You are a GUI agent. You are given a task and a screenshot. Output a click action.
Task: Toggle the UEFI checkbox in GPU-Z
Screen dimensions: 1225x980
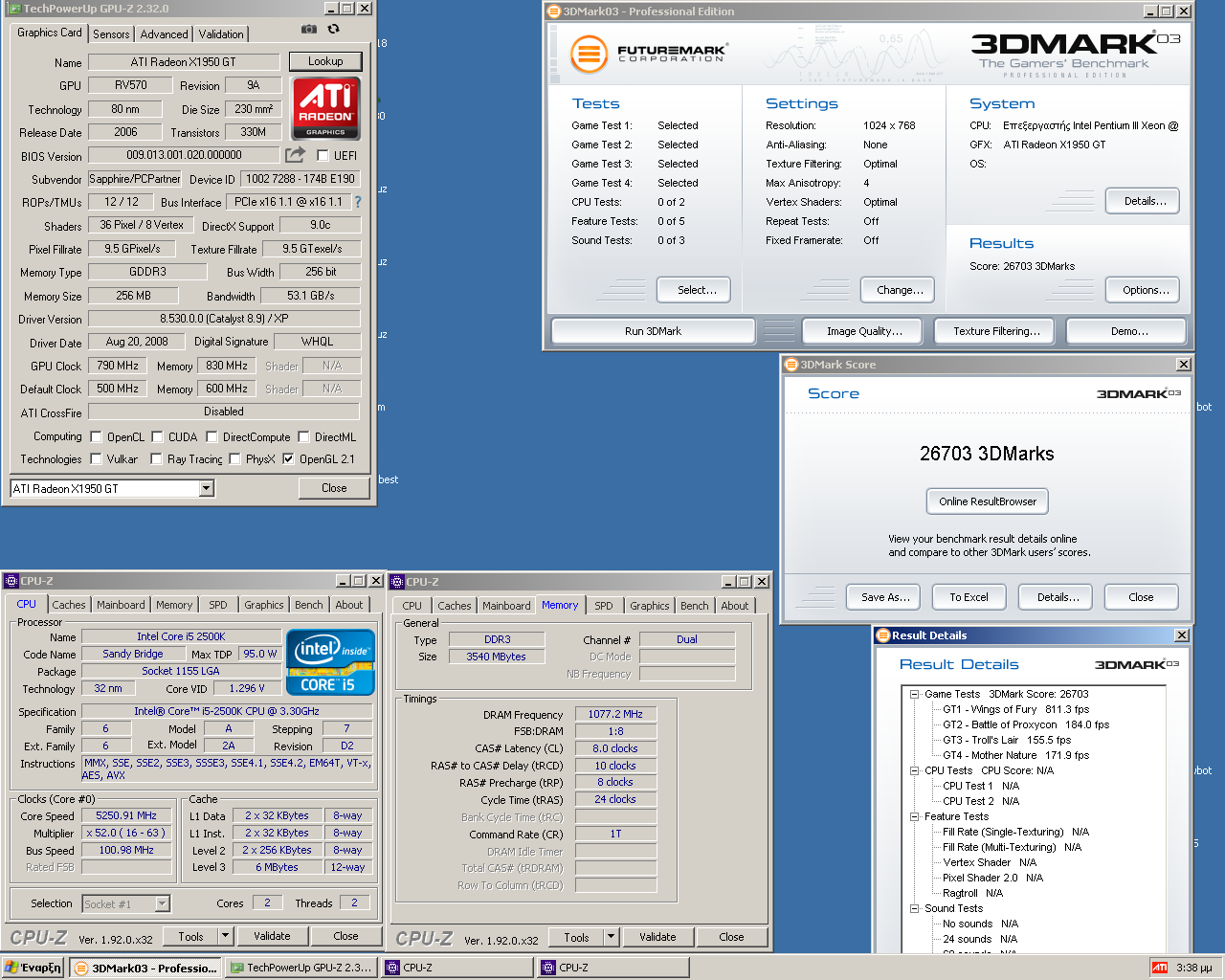pos(323,155)
